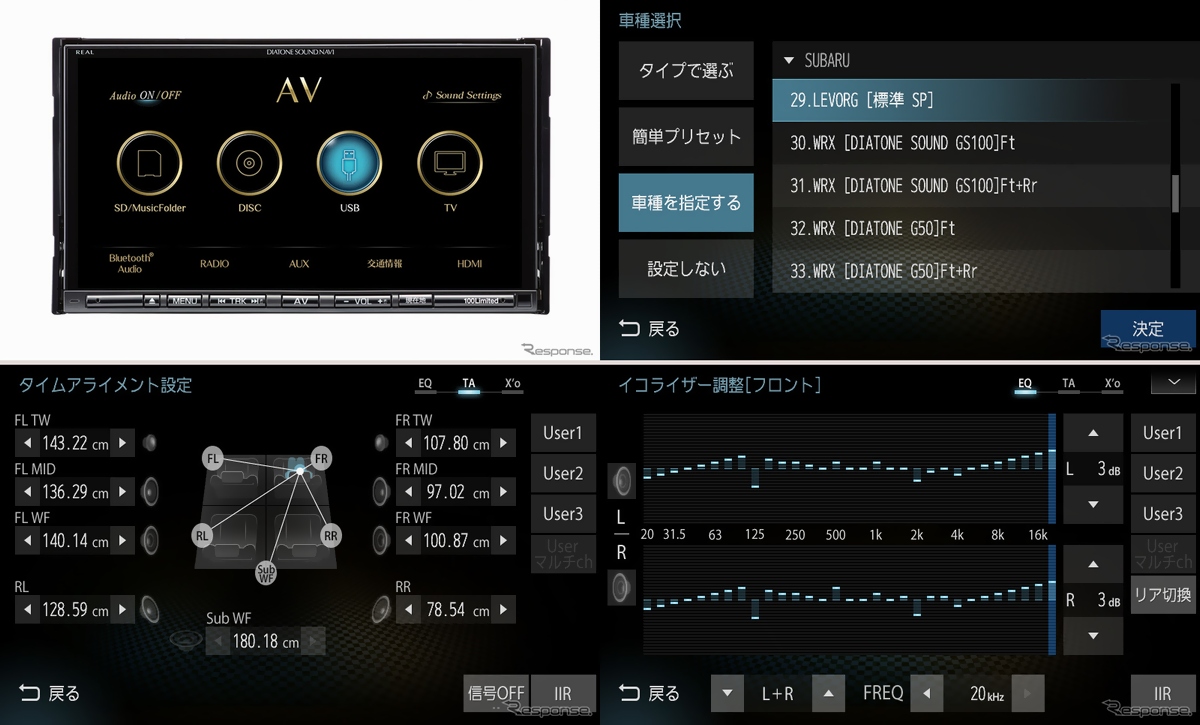Collapse the SUBARU manufacturer group
Viewport: 1200px width, 725px height.
click(788, 60)
